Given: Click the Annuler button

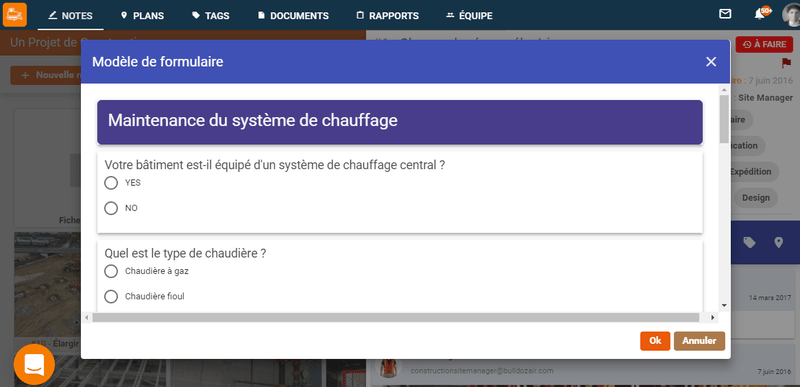Looking at the screenshot, I should tap(699, 341).
